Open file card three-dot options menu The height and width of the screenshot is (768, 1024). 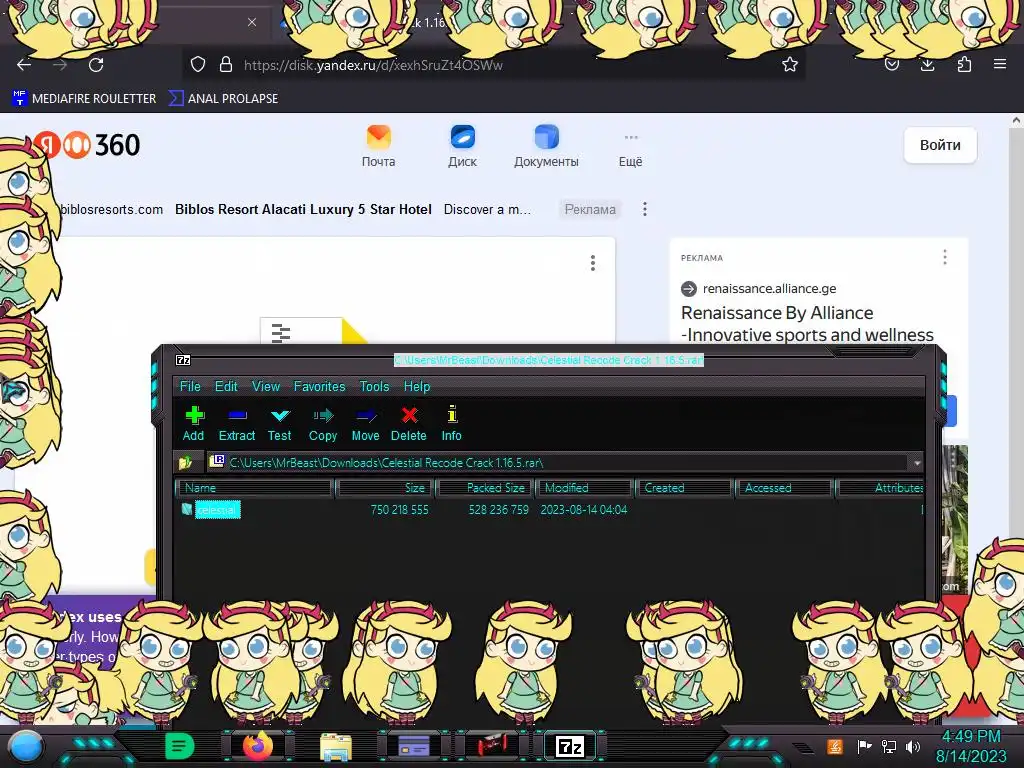[x=593, y=263]
